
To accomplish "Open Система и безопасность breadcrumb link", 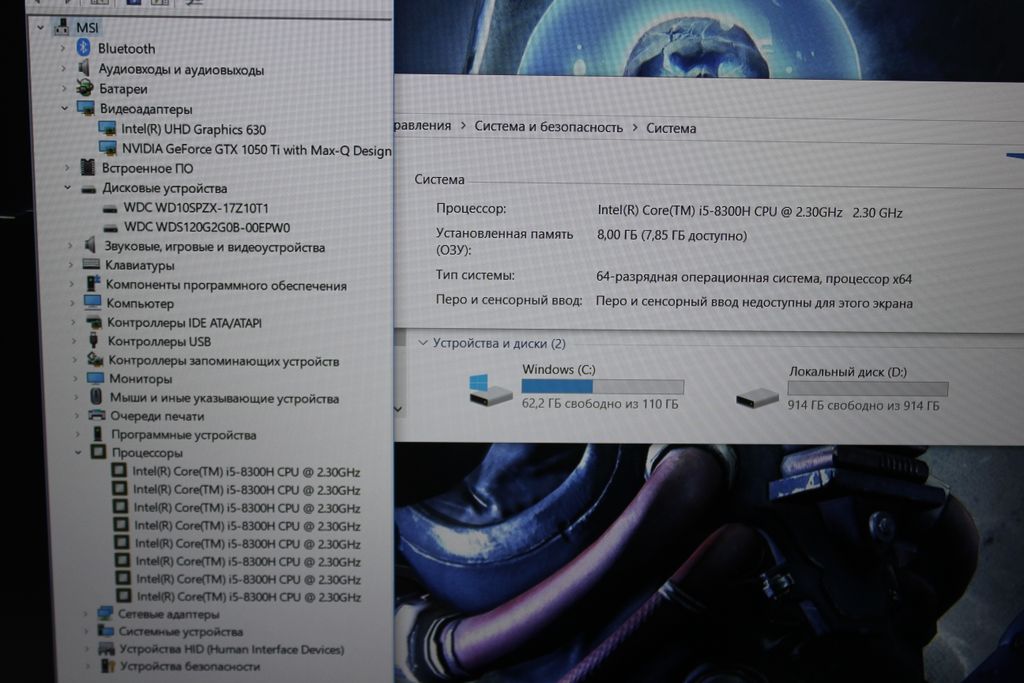I will click(x=548, y=127).
